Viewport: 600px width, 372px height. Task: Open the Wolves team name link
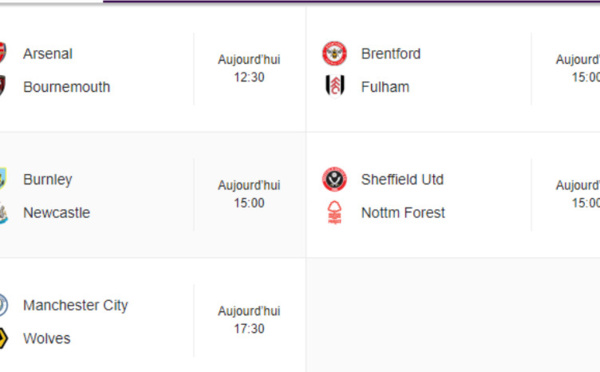click(47, 338)
